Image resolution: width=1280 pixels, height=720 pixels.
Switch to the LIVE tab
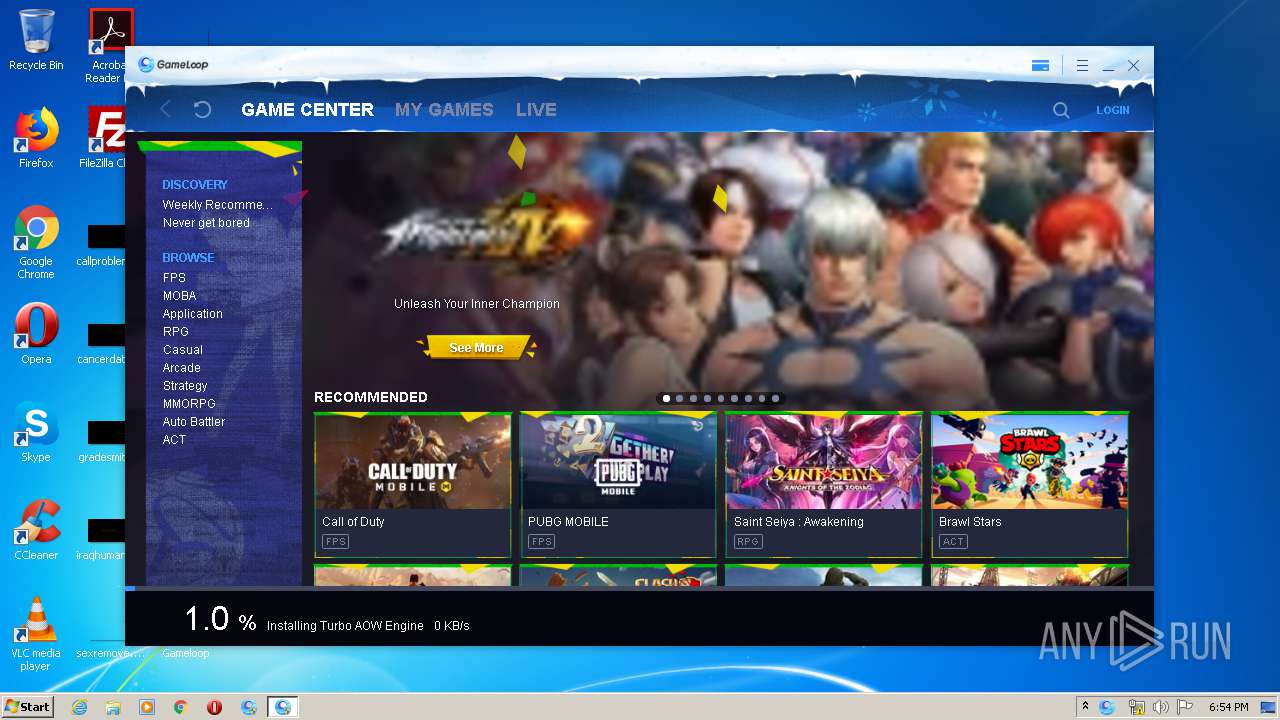(536, 110)
